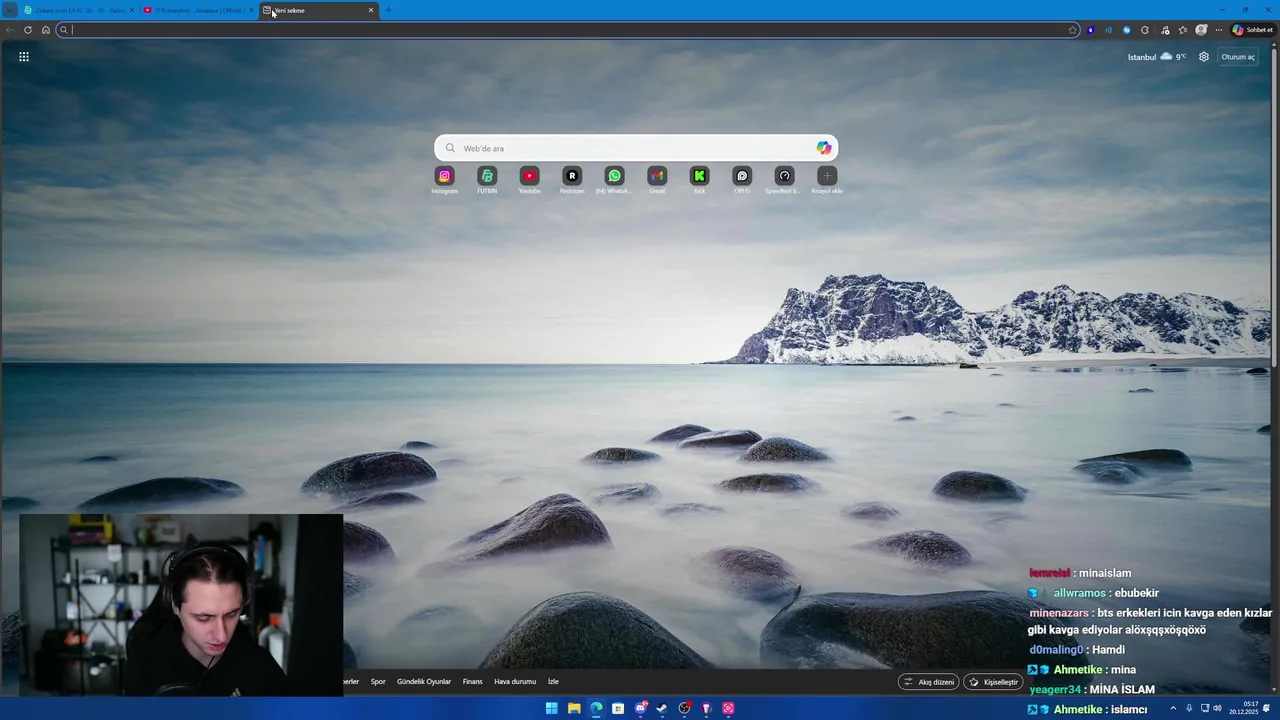This screenshot has height=720, width=1280.
Task: Click the Istanbul weather widget
Action: (x=1157, y=57)
